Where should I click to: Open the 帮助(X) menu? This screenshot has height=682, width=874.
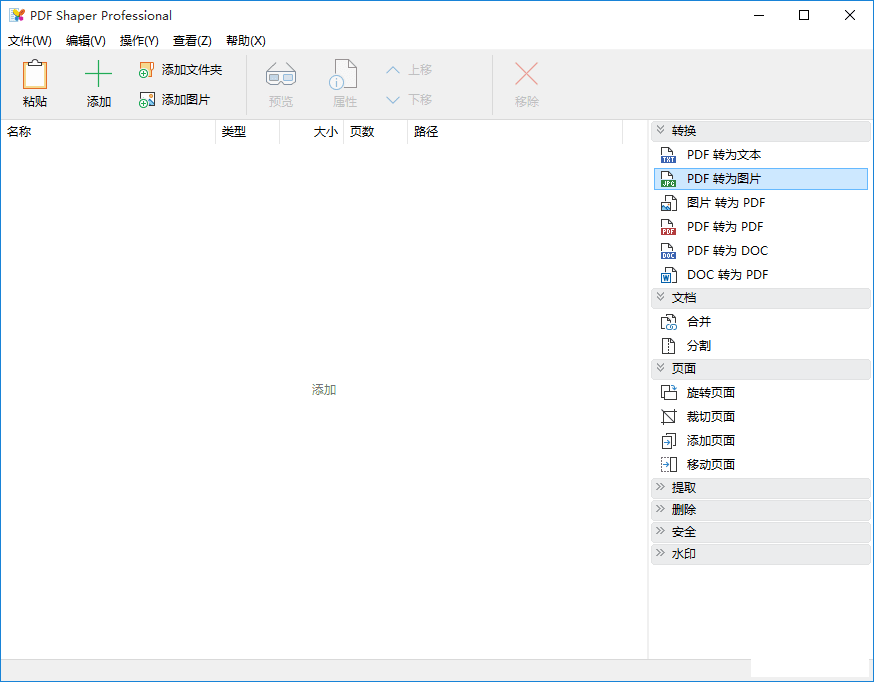246,41
